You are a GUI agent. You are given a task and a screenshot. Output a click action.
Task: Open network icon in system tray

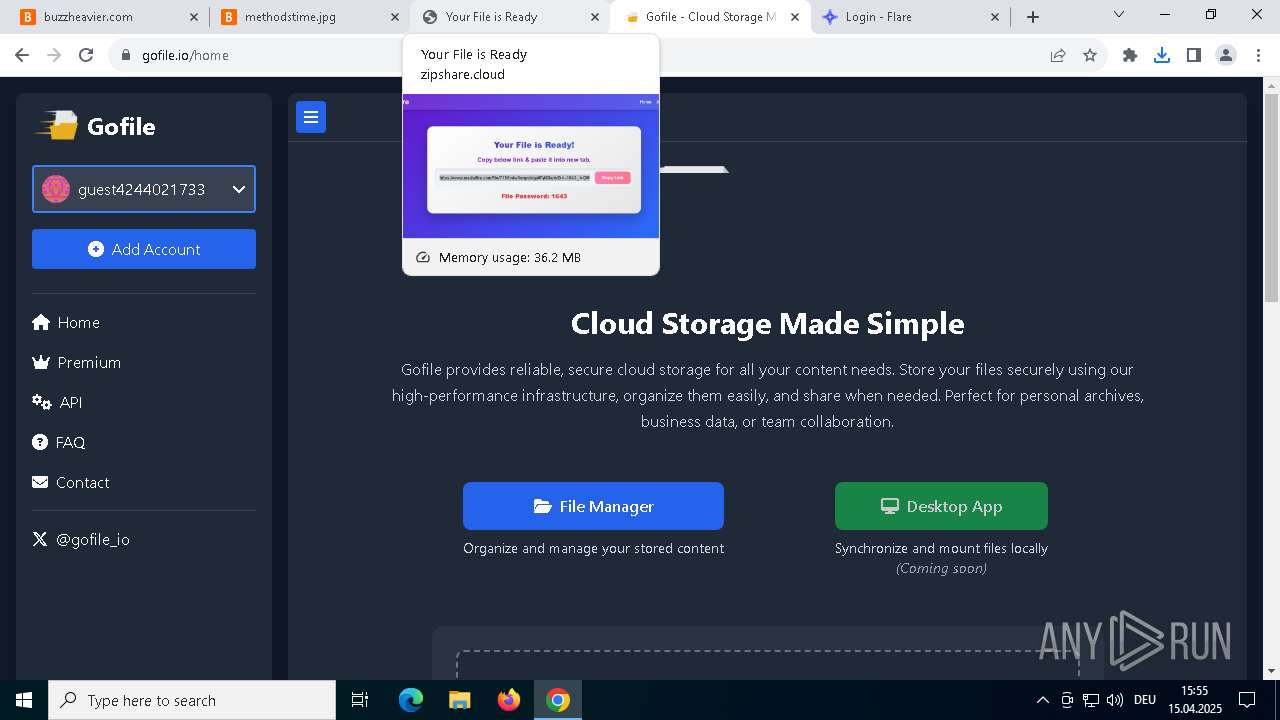(x=1091, y=700)
